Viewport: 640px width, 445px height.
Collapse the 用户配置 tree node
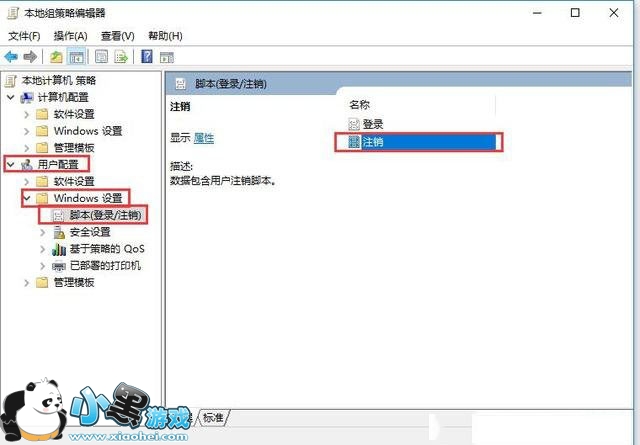(11, 165)
